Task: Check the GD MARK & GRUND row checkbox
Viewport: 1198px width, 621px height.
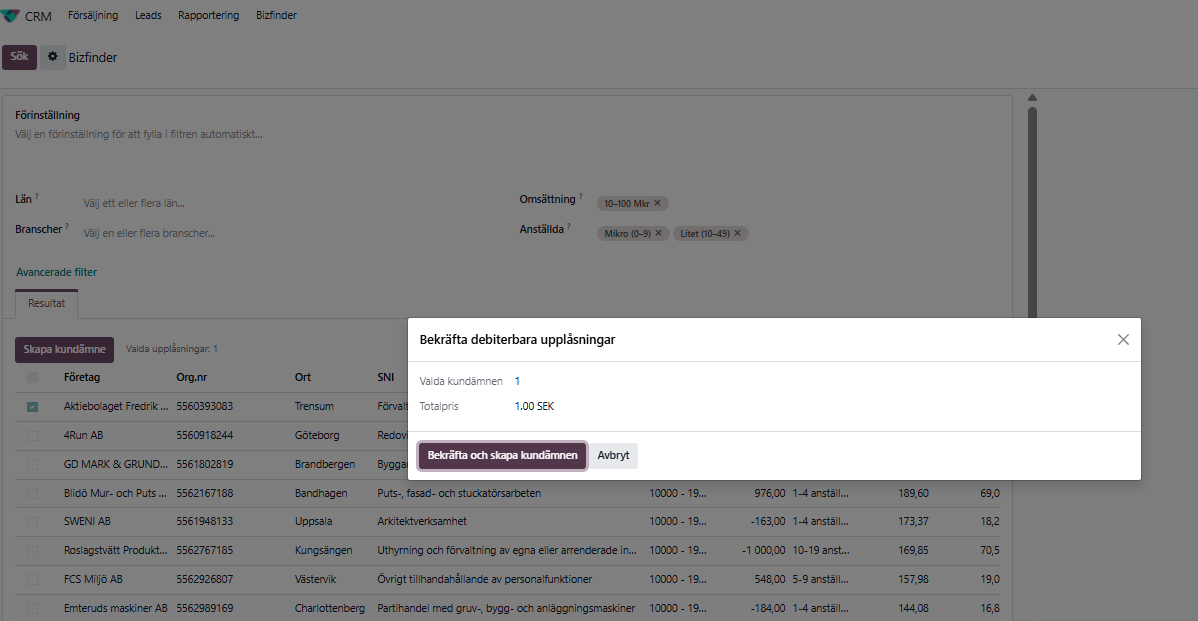Action: pyautogui.click(x=32, y=464)
